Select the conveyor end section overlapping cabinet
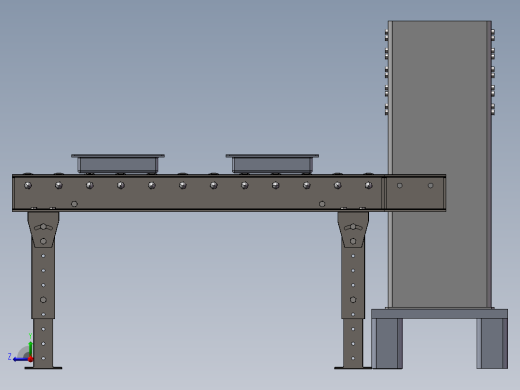 [415, 193]
